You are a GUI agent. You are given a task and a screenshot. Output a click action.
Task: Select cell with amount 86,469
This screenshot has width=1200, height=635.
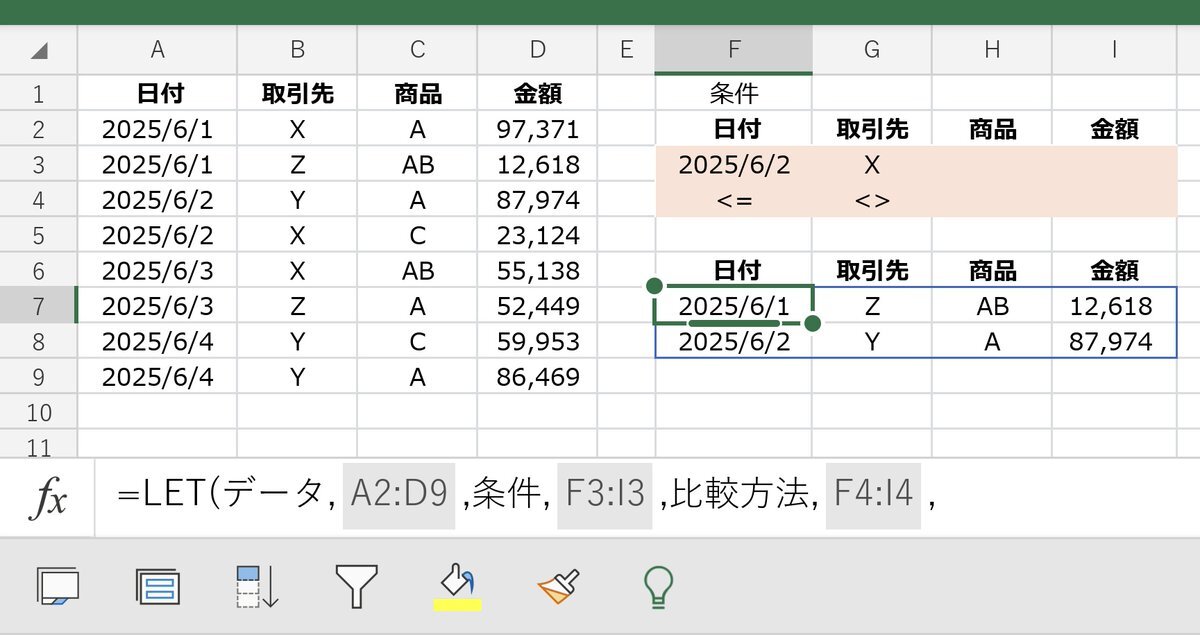[x=537, y=377]
